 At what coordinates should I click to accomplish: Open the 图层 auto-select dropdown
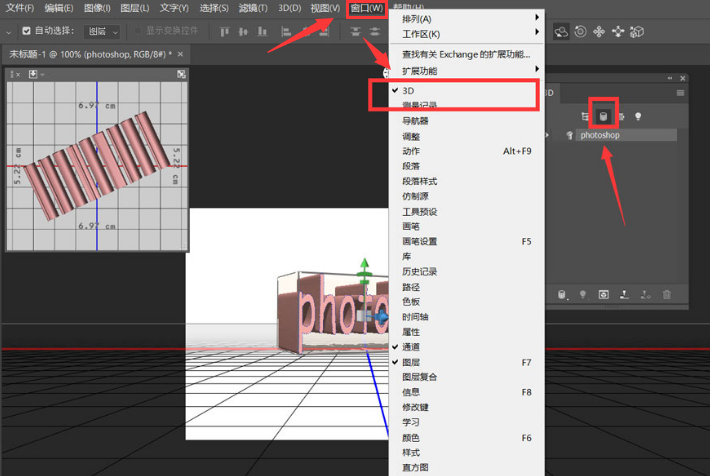pyautogui.click(x=102, y=31)
